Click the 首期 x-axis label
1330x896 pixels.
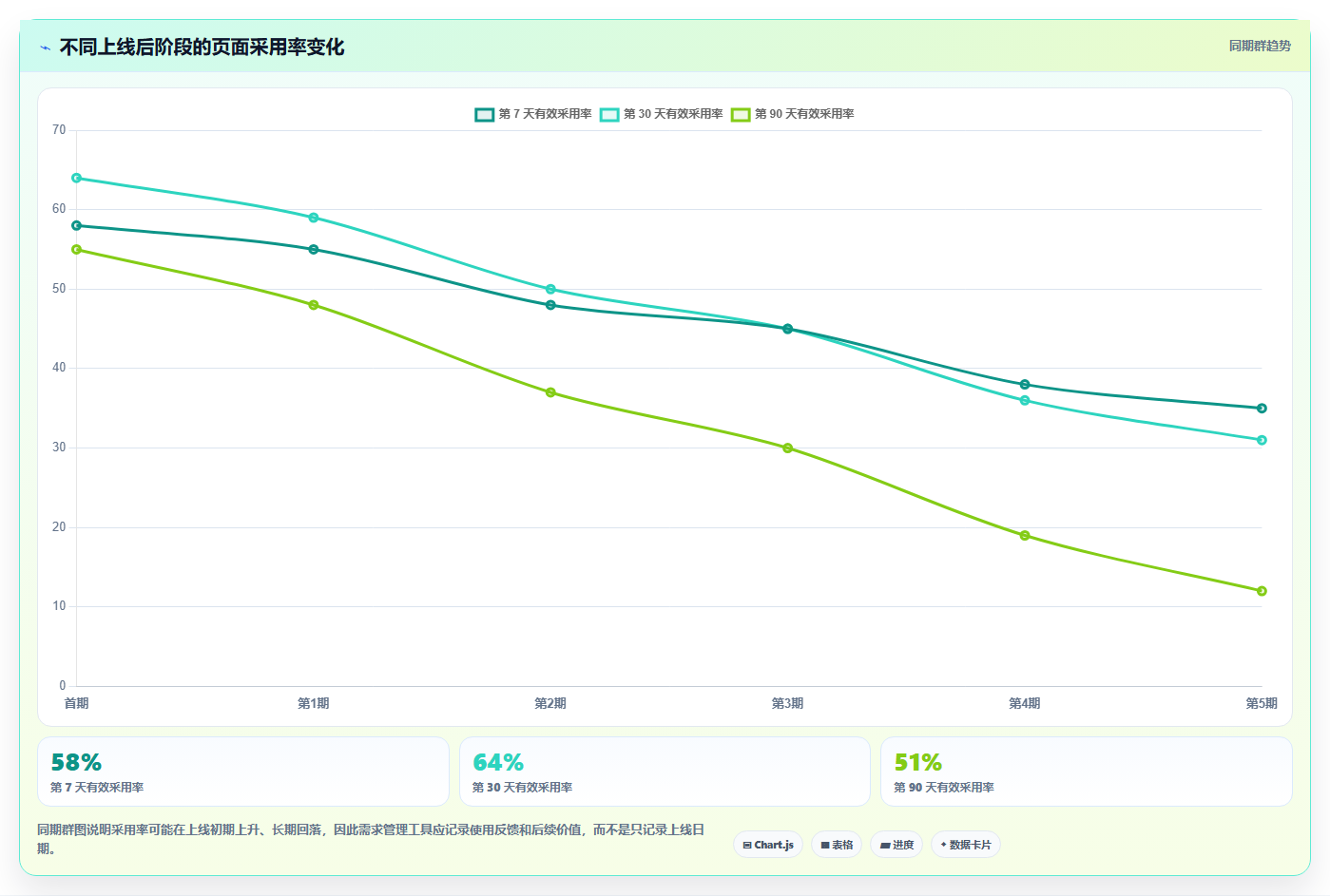click(x=76, y=703)
